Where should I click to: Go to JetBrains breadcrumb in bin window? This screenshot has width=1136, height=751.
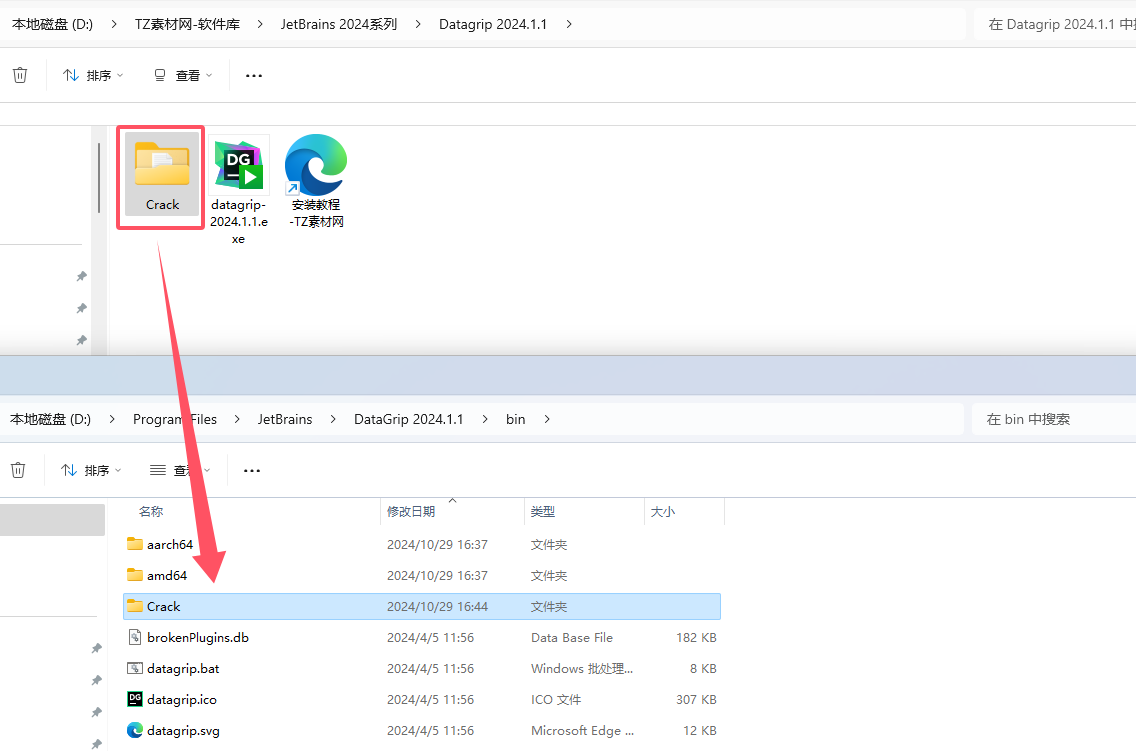point(285,419)
